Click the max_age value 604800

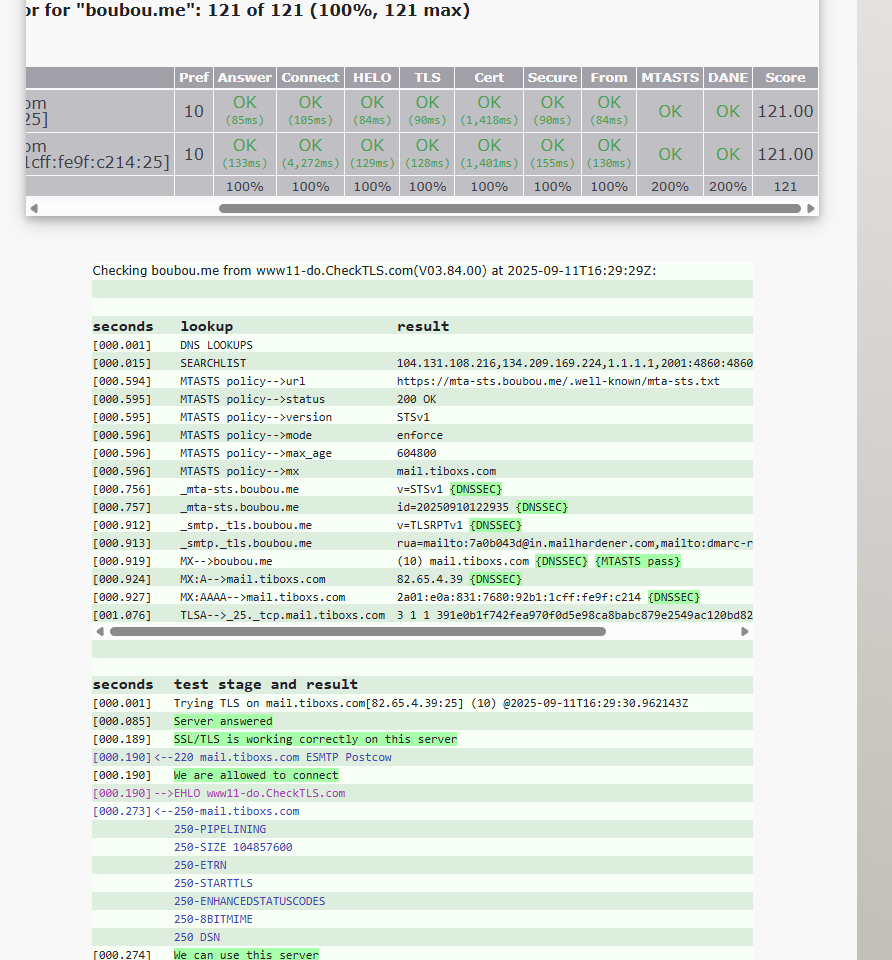click(416, 453)
